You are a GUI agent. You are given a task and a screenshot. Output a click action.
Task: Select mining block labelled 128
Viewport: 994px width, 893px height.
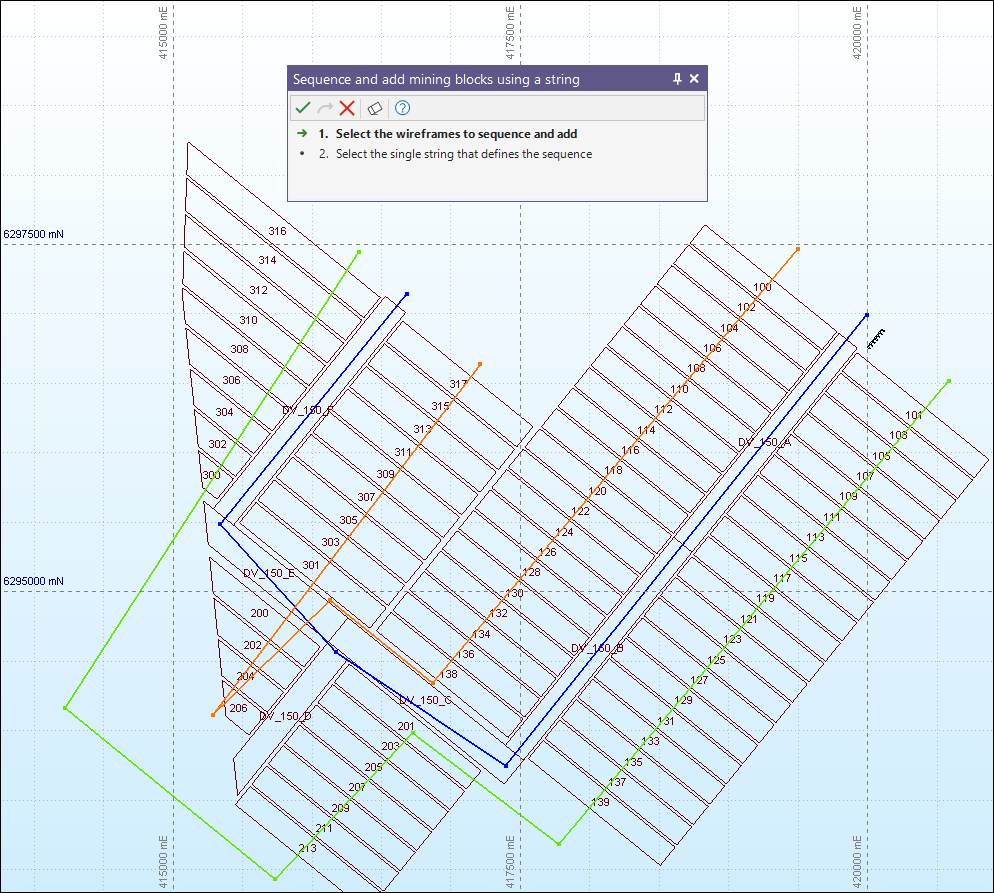click(x=531, y=572)
